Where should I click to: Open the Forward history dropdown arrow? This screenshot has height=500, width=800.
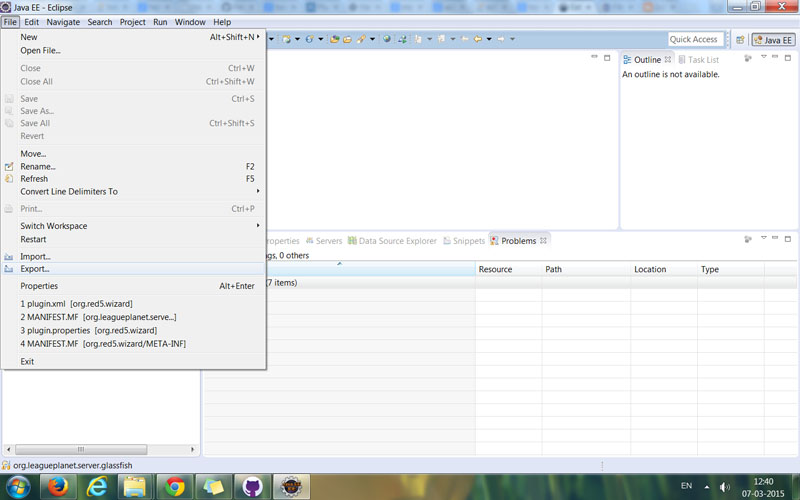pyautogui.click(x=512, y=39)
